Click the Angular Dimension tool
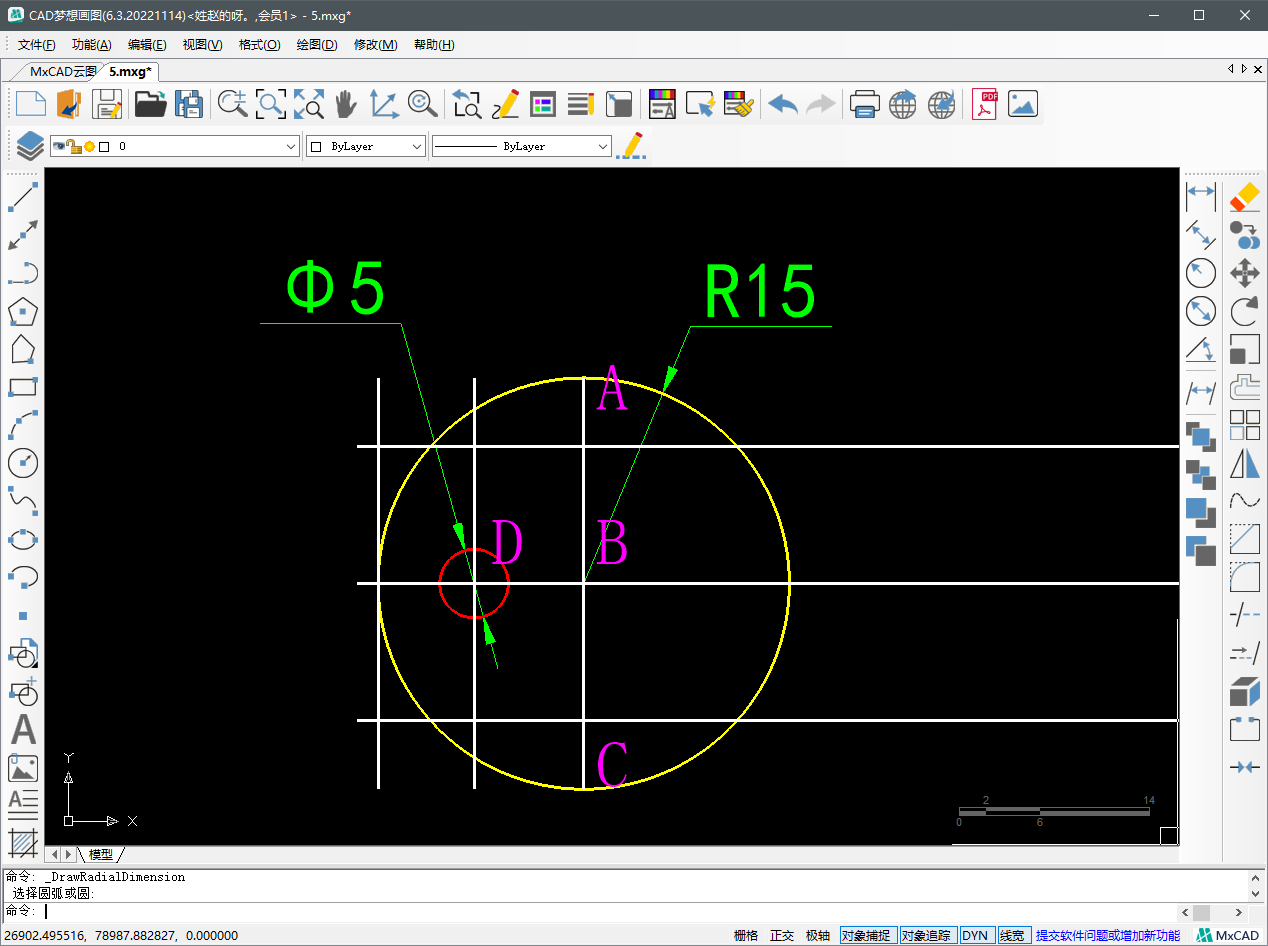1268x946 pixels. click(x=1200, y=350)
